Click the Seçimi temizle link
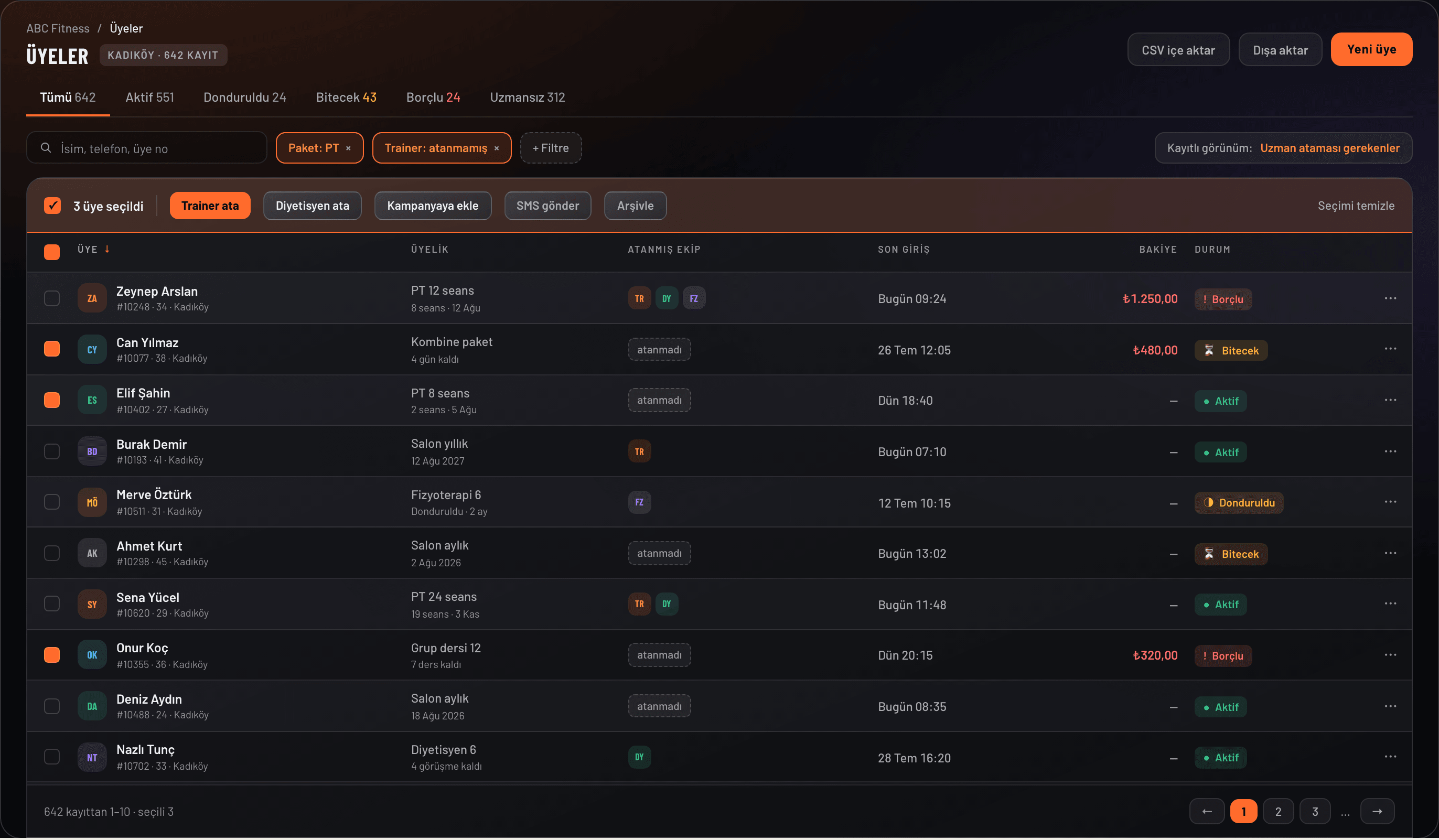 1356,206
